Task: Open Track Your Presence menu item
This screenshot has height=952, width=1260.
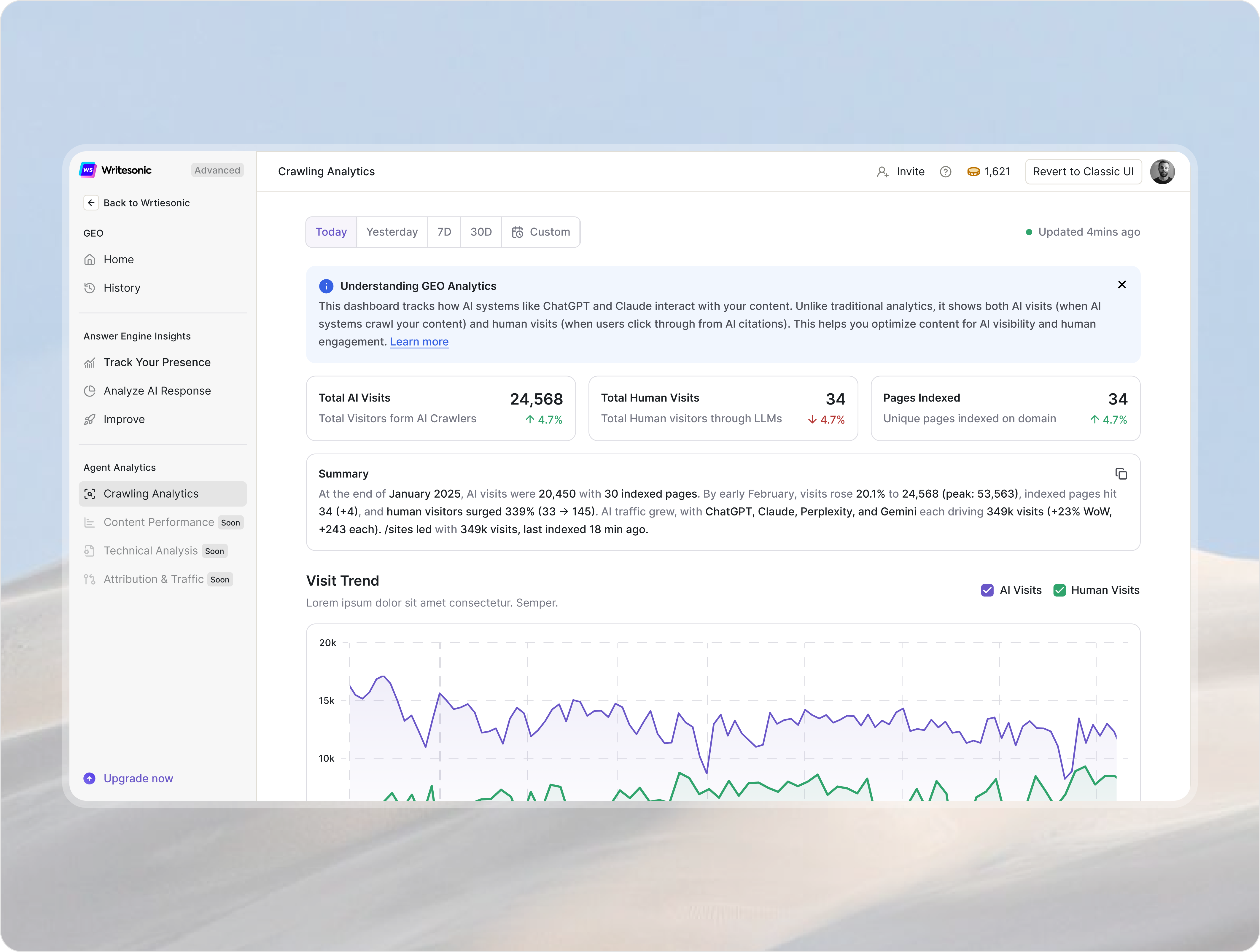Action: [157, 362]
